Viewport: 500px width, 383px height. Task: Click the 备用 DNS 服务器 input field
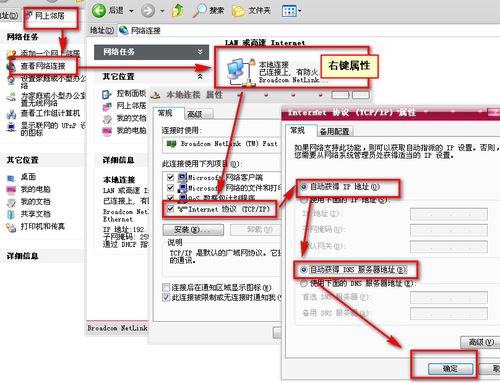pyautogui.click(x=449, y=314)
